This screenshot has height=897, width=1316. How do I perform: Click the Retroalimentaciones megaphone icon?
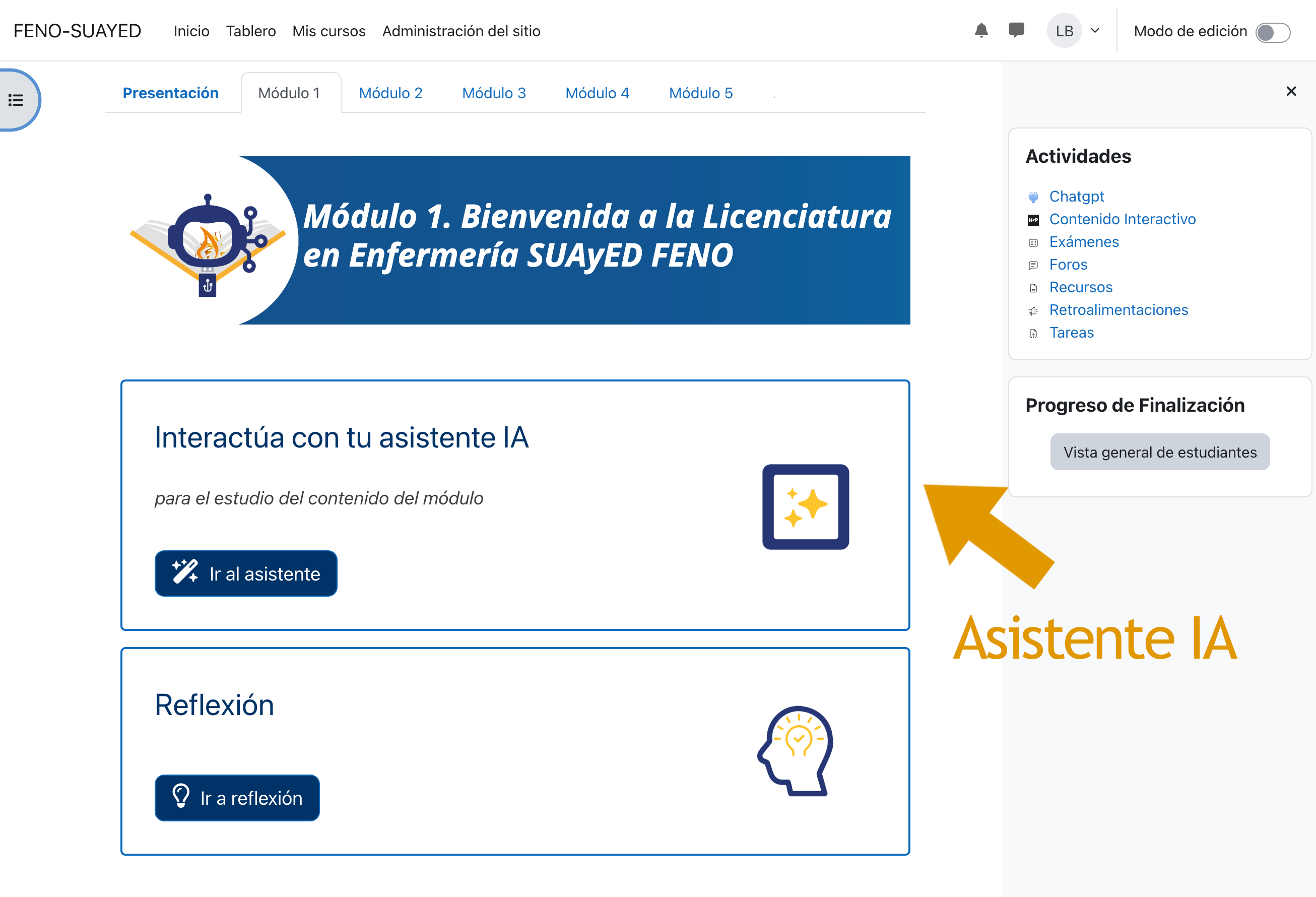[x=1033, y=310]
